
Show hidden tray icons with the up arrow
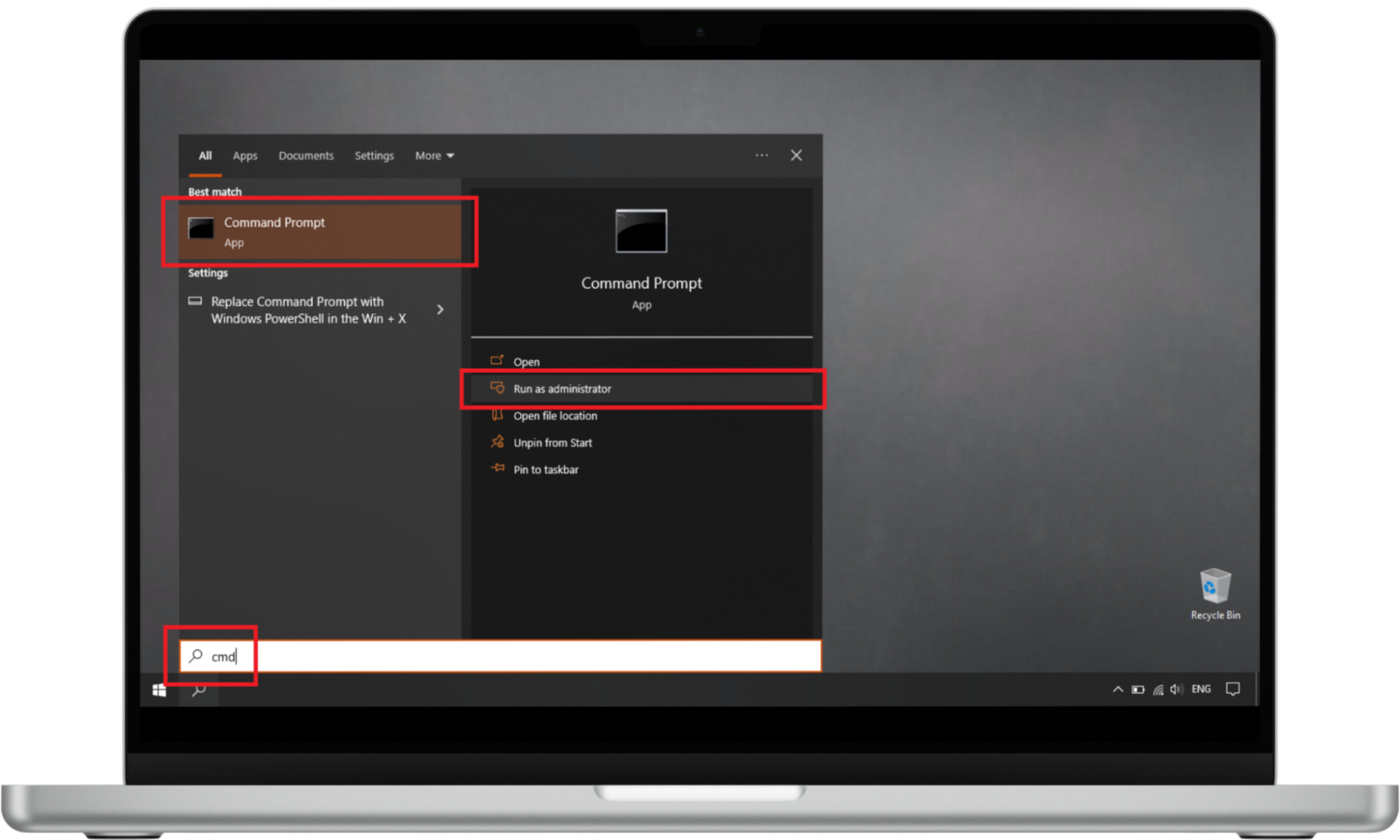[x=1118, y=689]
